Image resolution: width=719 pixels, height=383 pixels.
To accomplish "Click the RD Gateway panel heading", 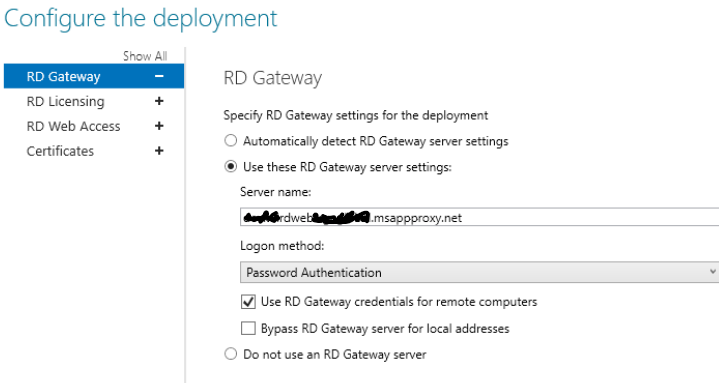I will (272, 78).
